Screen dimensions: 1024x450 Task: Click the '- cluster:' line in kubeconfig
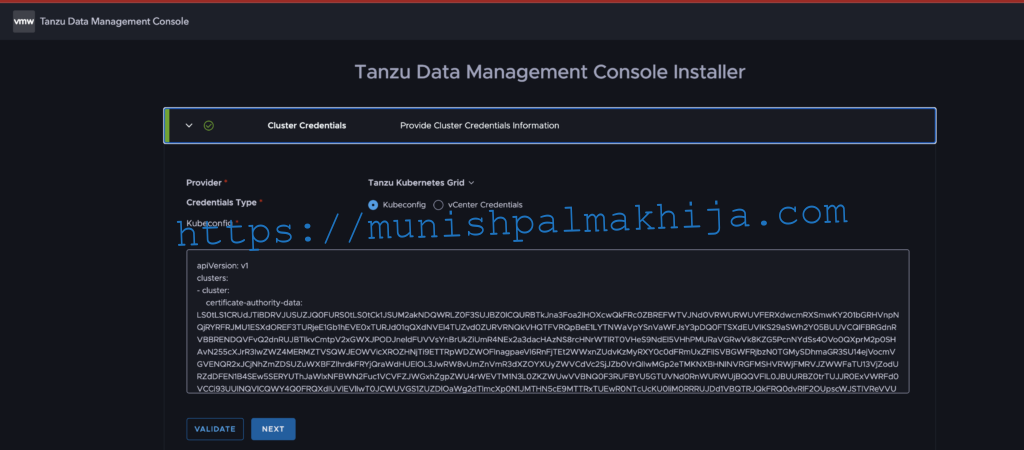tap(213, 290)
